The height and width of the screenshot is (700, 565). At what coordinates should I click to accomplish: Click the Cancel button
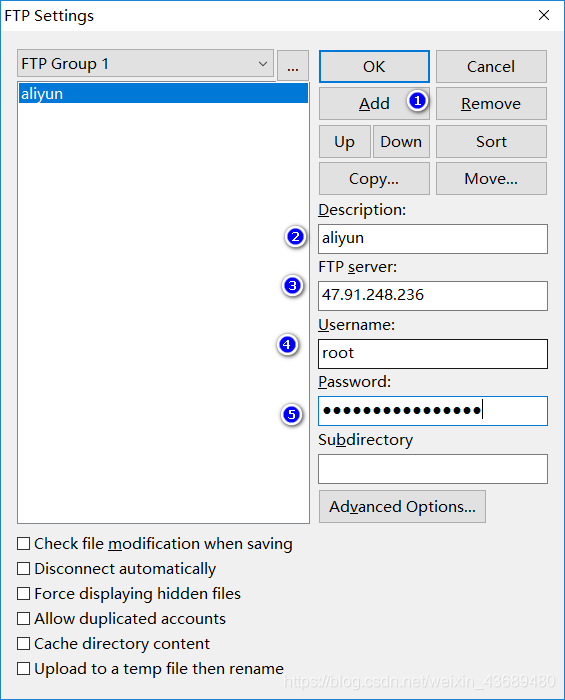pyautogui.click(x=491, y=67)
